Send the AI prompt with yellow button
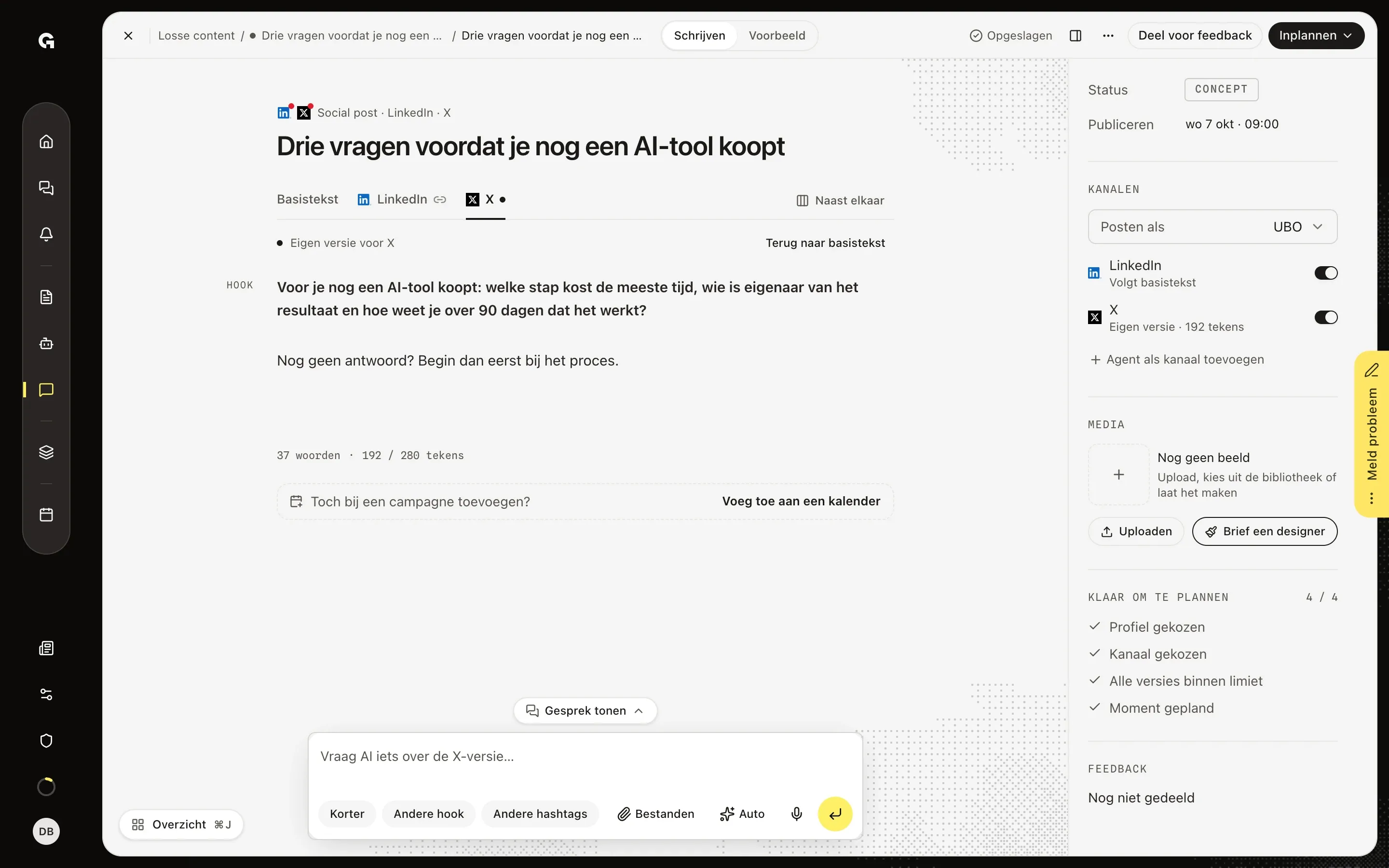The image size is (1389, 868). point(835,814)
